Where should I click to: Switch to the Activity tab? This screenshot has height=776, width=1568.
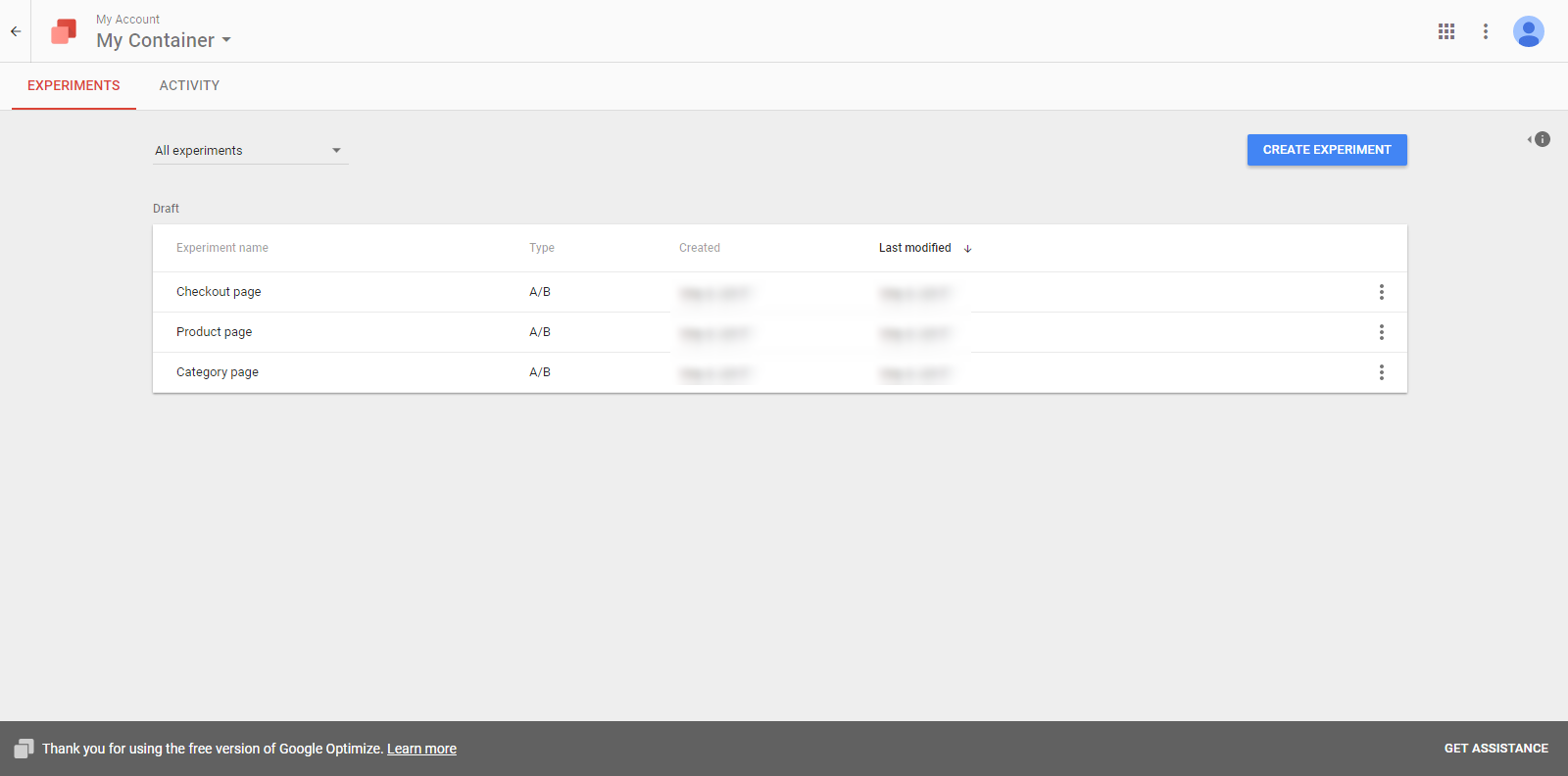pyautogui.click(x=189, y=86)
